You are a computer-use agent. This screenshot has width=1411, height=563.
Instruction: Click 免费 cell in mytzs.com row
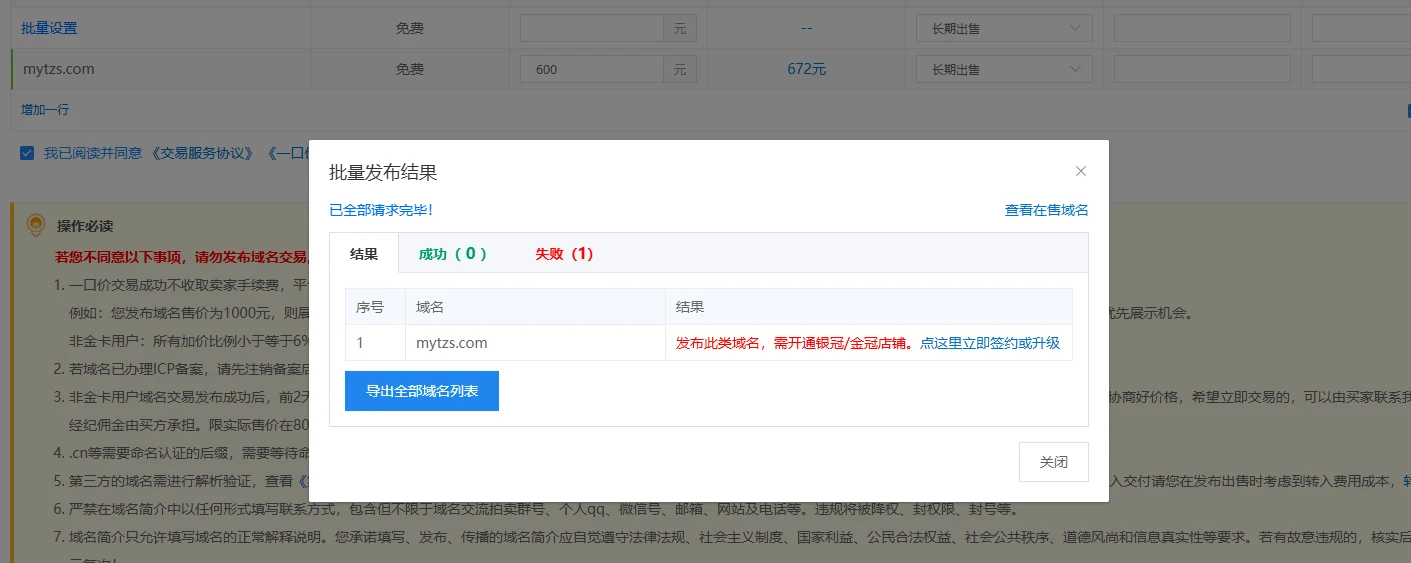tap(410, 69)
